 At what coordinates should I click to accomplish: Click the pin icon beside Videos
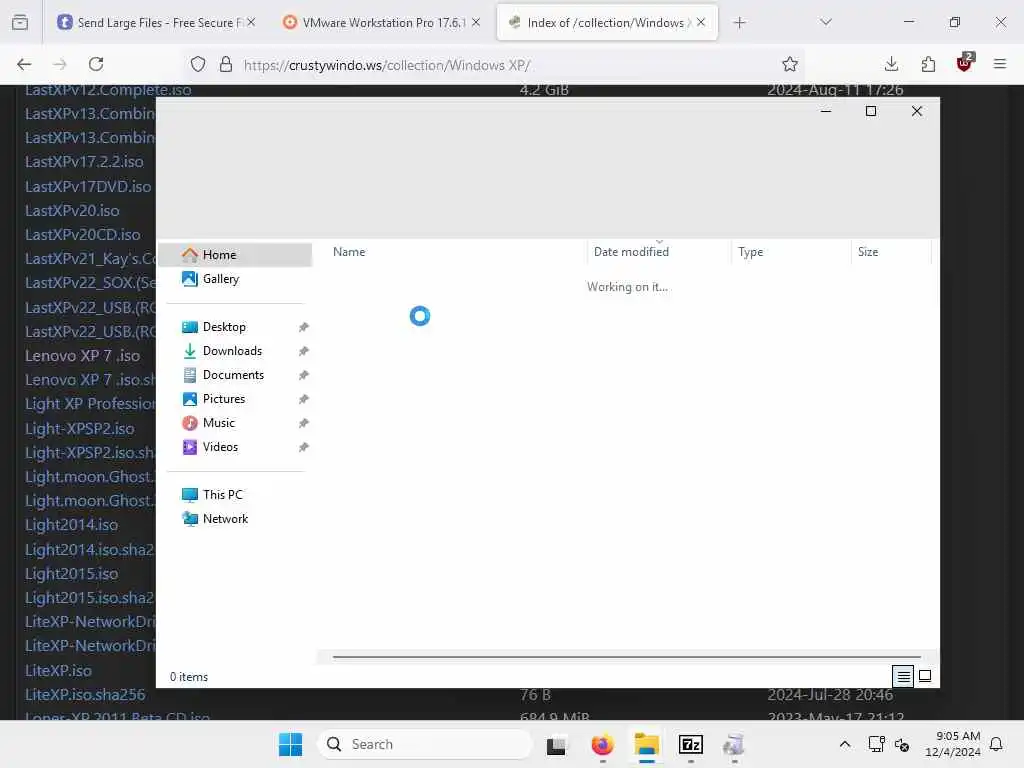[304, 447]
